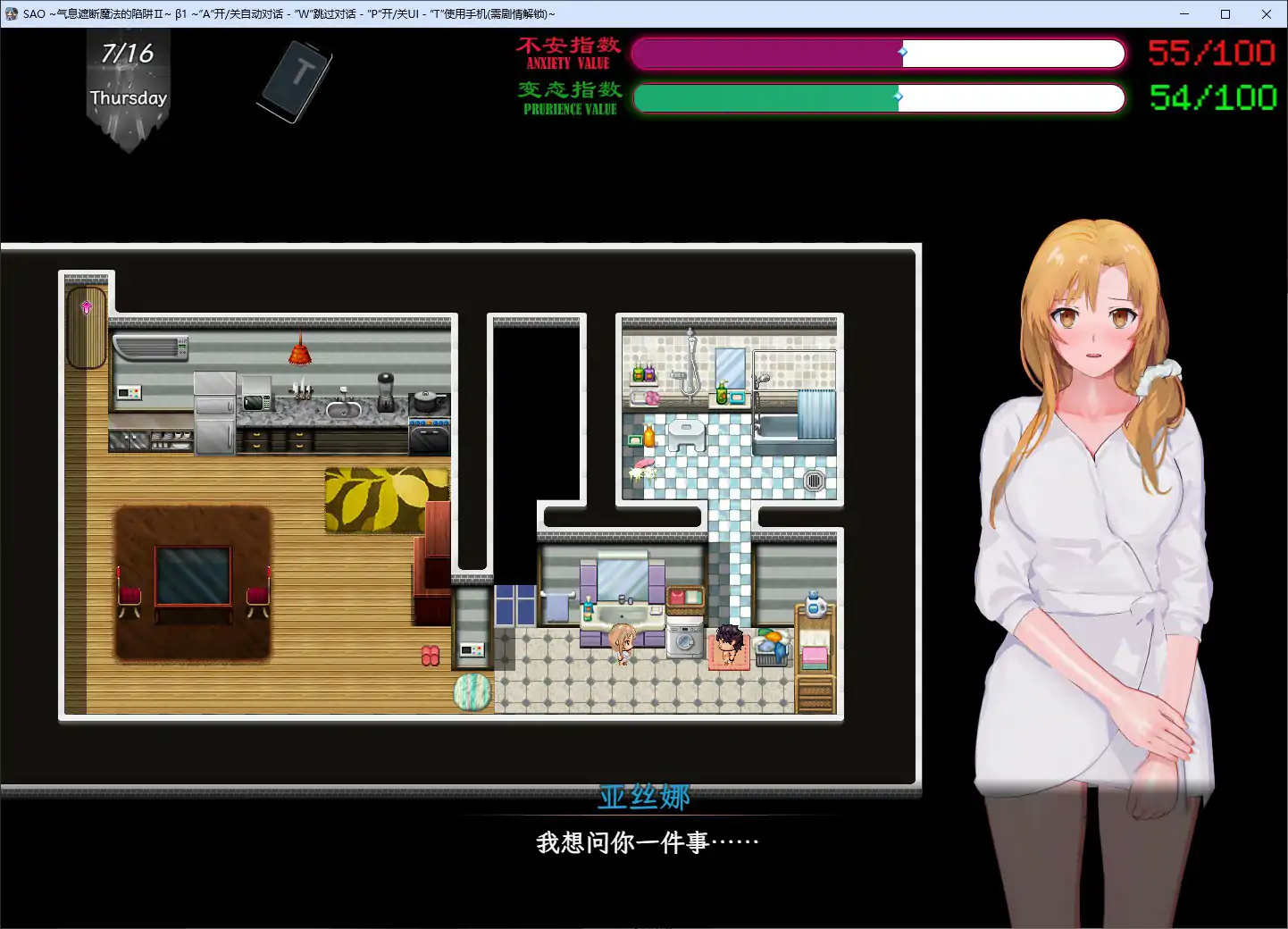Click the 7/16 Thursday date banner

pos(129,78)
